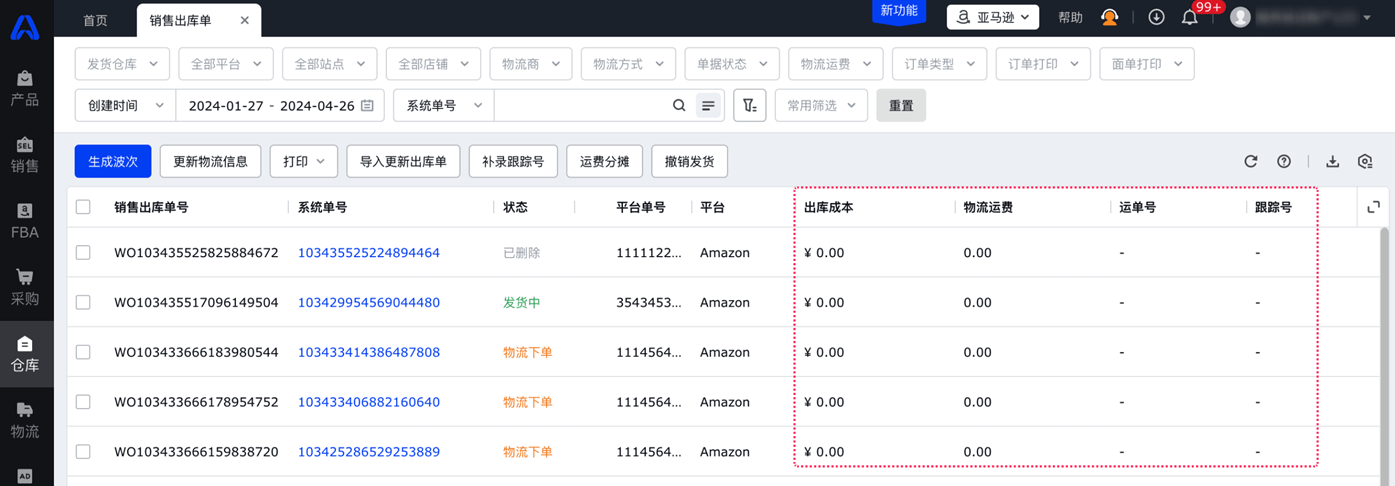Click the magnifier search icon

(679, 105)
